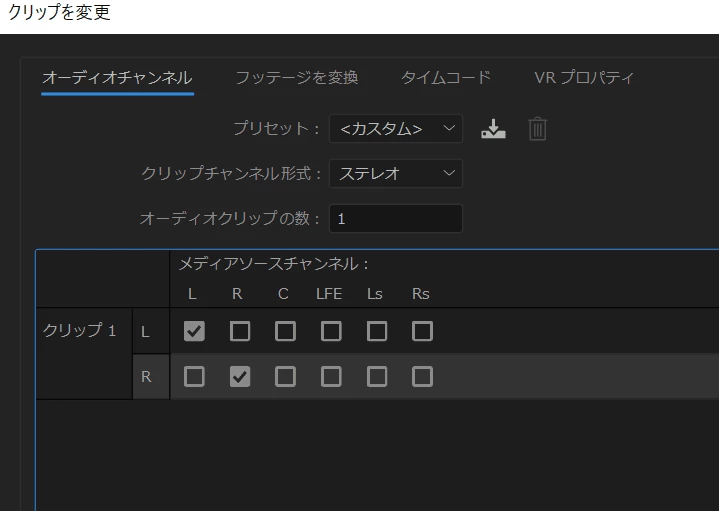Check clip R row, source Ls checkbox
The image size is (719, 511).
[x=377, y=377]
